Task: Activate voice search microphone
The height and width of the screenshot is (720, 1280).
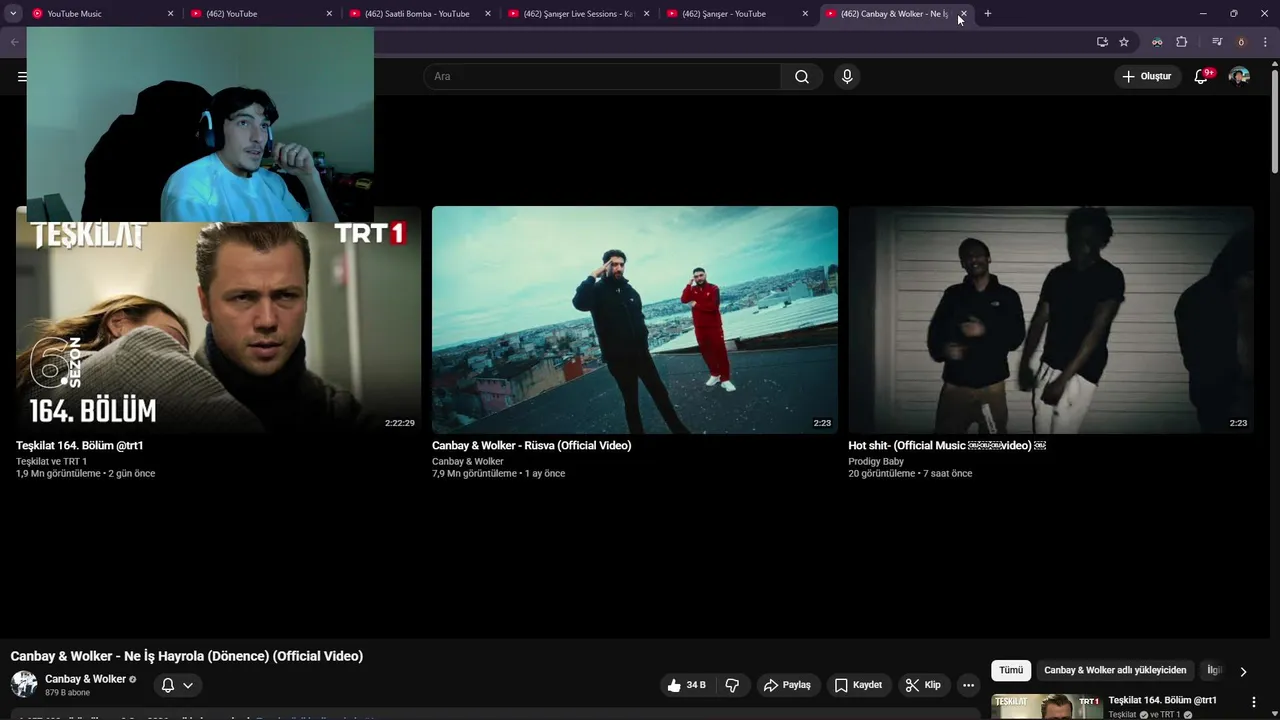Action: point(847,77)
